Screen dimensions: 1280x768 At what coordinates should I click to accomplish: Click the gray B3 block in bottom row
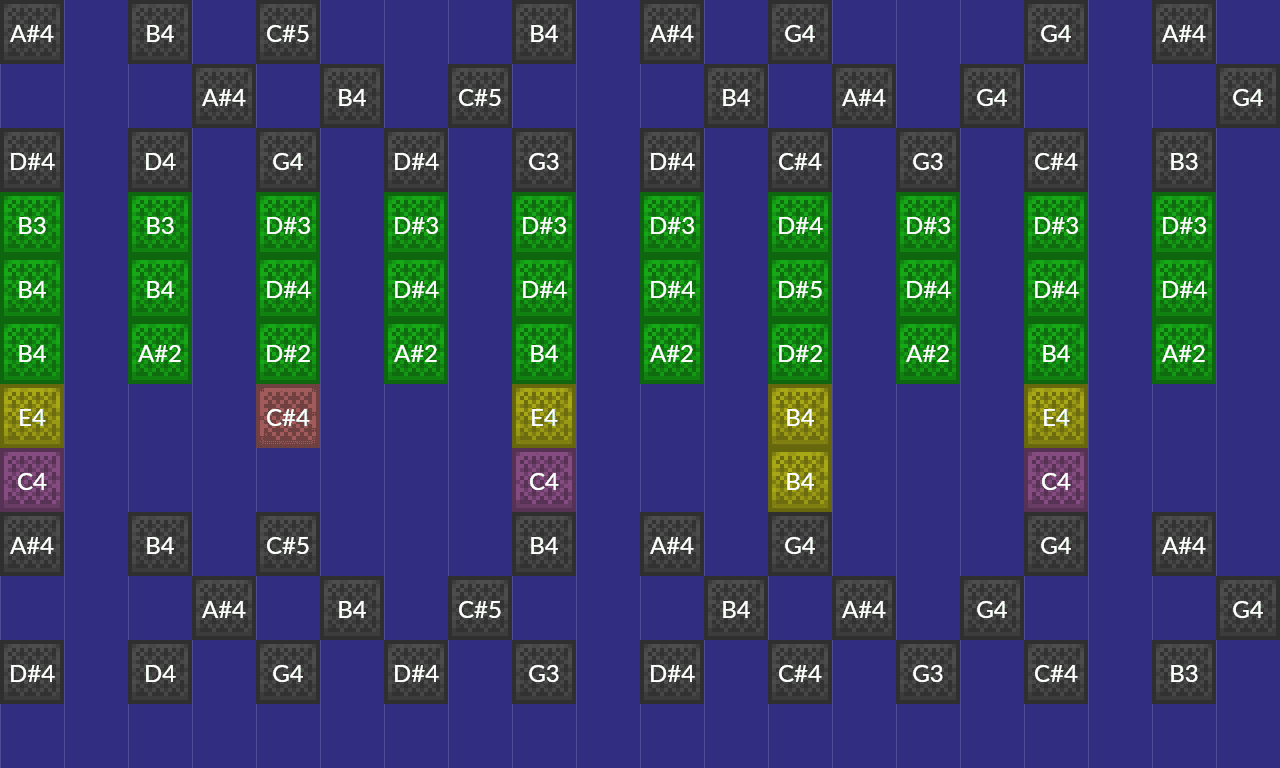coord(1184,673)
